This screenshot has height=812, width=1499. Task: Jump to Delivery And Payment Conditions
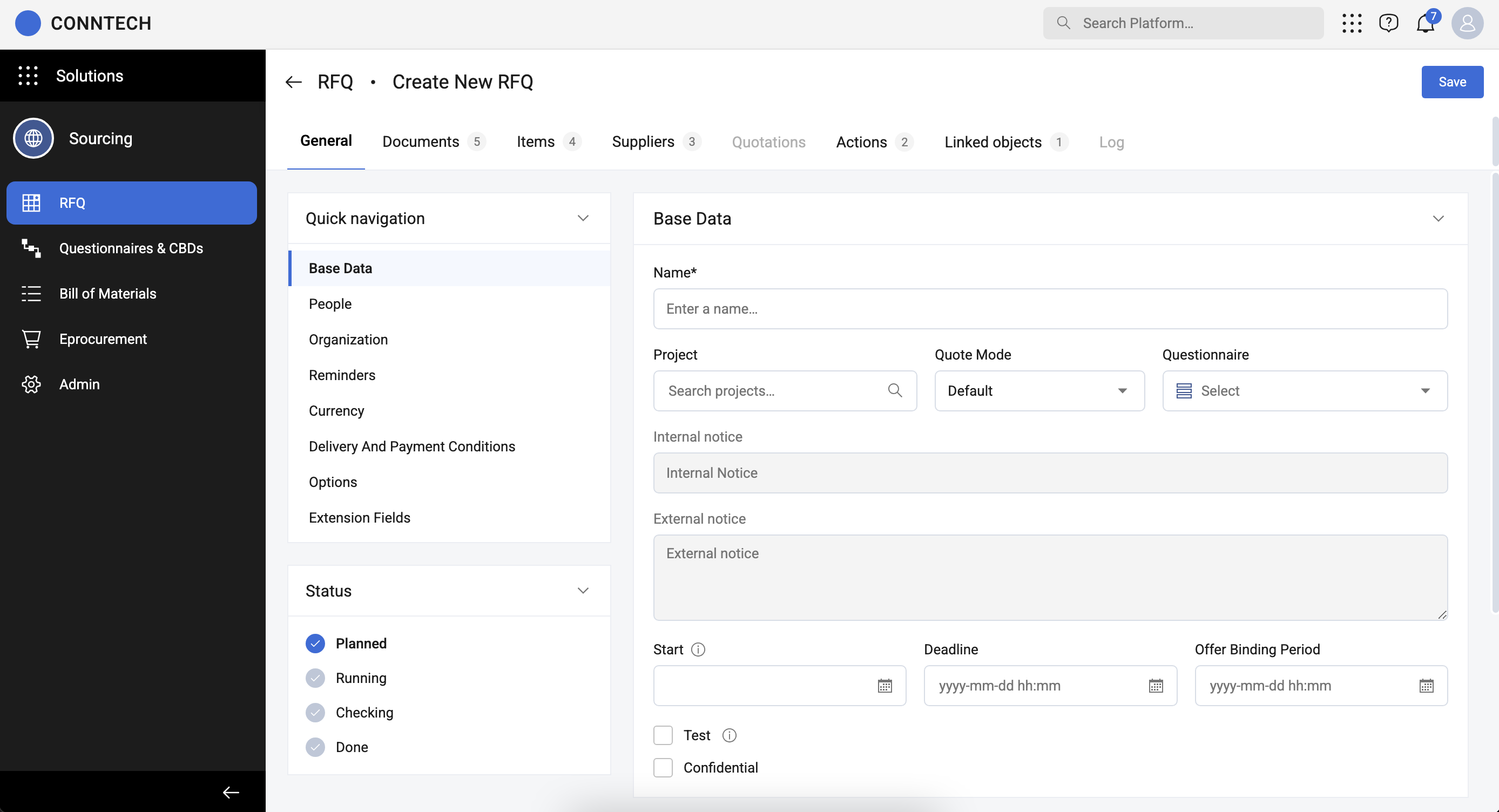(449, 446)
